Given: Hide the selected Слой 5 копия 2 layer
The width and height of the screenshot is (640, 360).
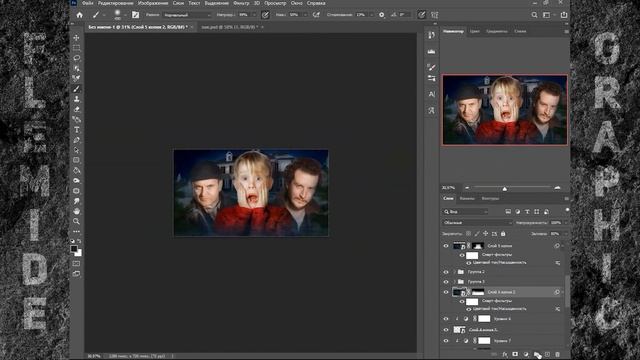Looking at the screenshot, I should [446, 292].
